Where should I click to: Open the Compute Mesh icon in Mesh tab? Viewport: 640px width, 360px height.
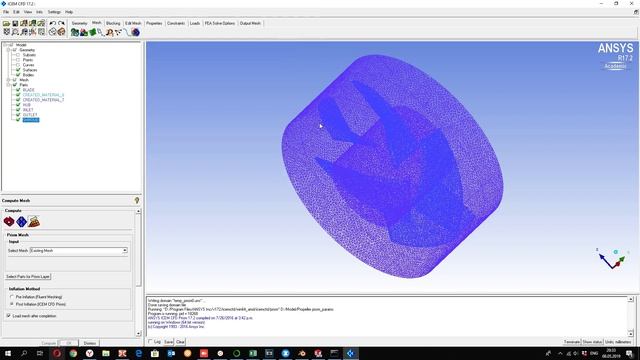(136, 32)
